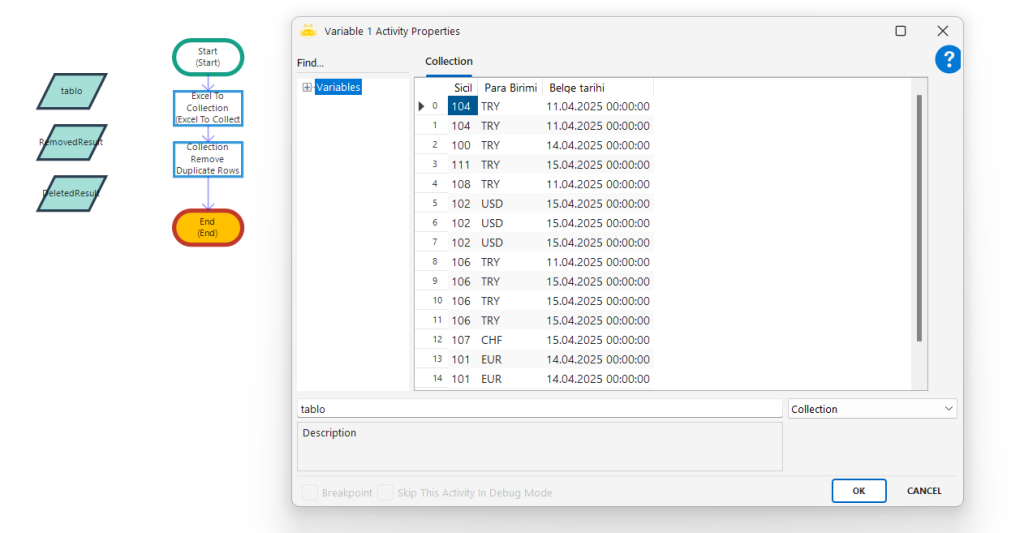Click the RemovedResult variable shape
The width and height of the screenshot is (1024, 533).
[71, 142]
